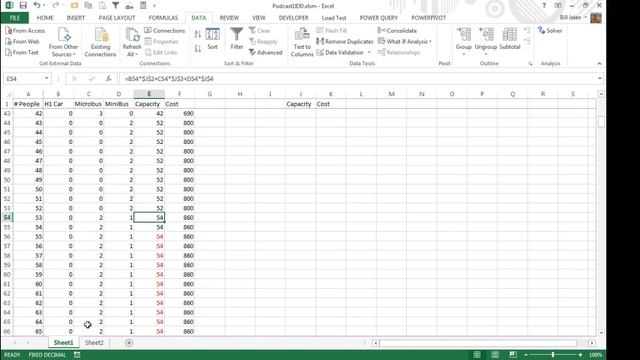The image size is (640, 360).
Task: Click the new sheet plus button
Action: (x=129, y=343)
